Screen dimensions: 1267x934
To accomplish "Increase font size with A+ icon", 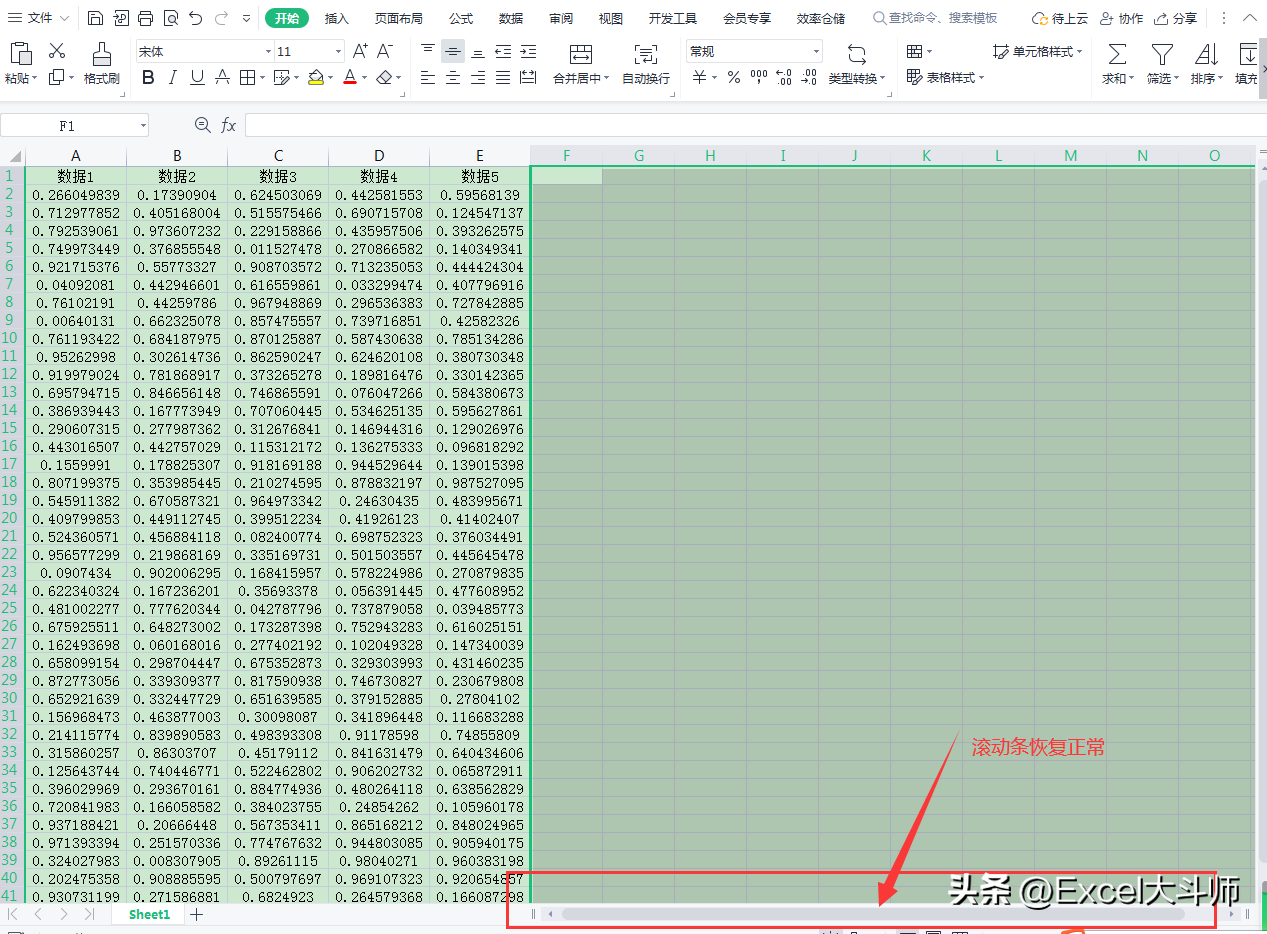I will [360, 51].
